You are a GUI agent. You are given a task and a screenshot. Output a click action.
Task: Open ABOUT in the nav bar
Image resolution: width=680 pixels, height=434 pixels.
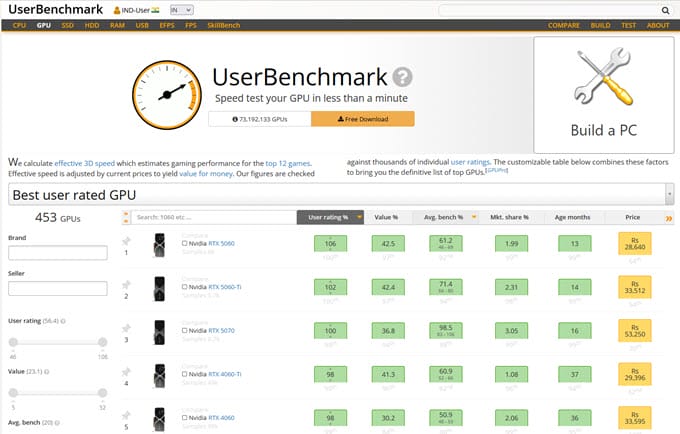point(658,25)
